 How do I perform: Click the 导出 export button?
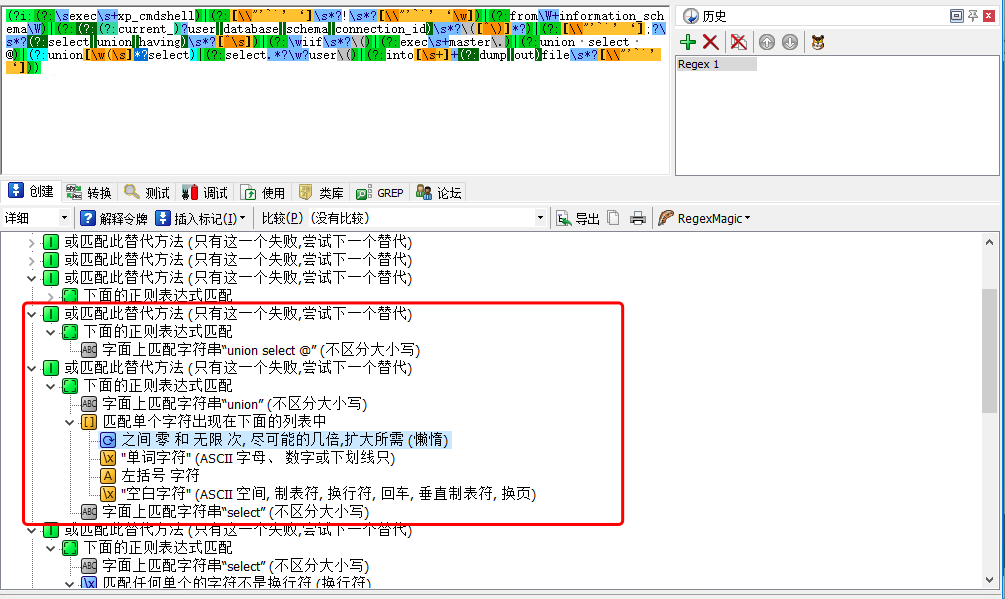pos(578,218)
